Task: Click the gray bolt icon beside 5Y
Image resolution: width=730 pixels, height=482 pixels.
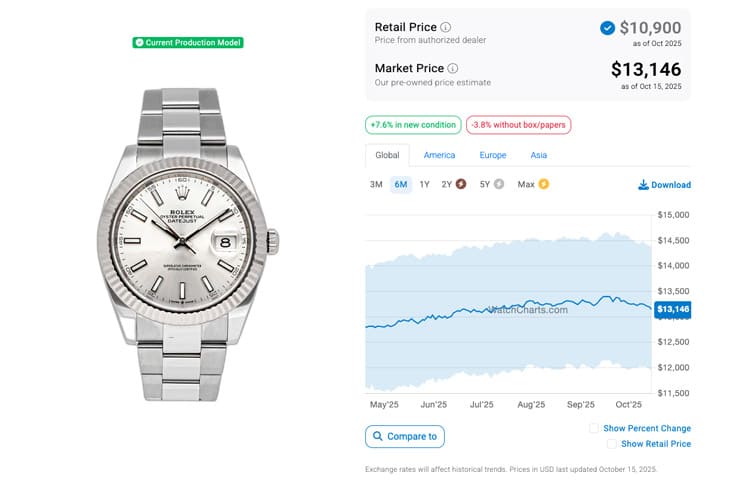Action: click(x=499, y=184)
